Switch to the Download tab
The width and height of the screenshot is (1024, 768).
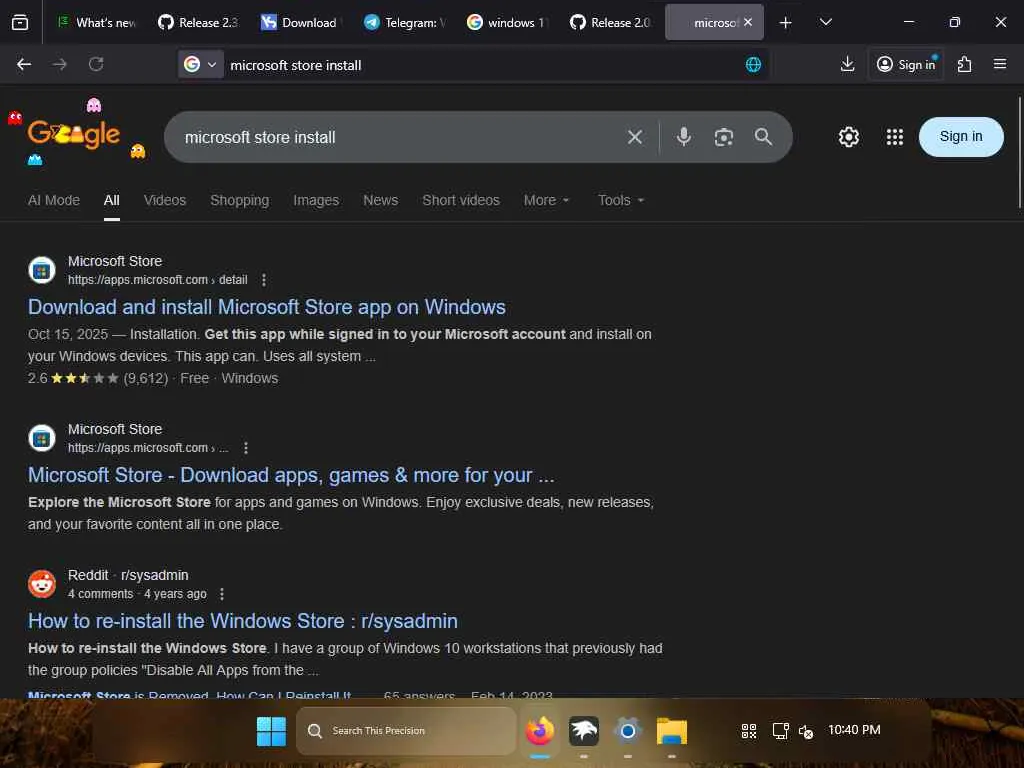point(301,23)
